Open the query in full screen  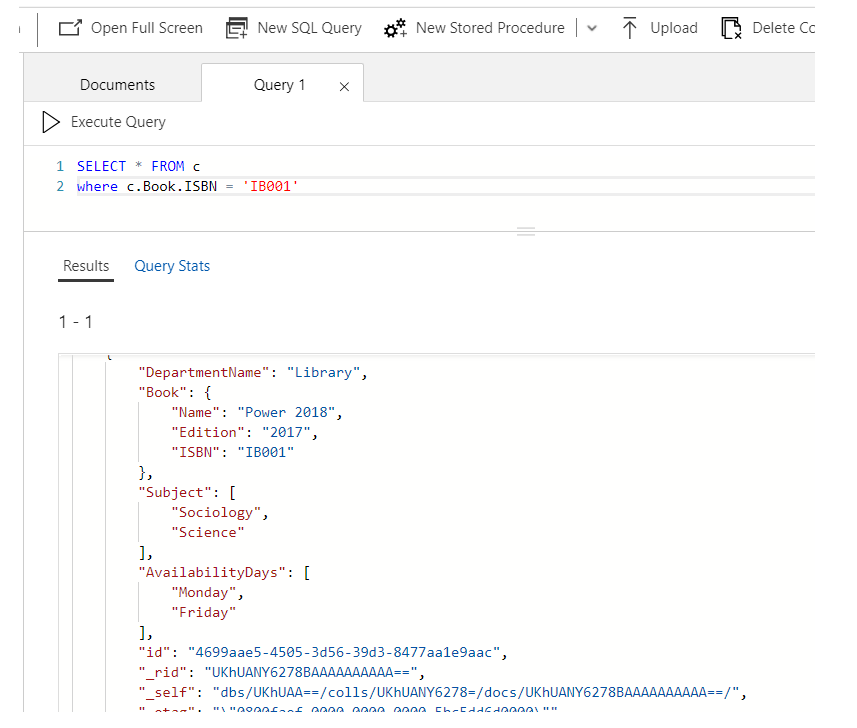coord(129,28)
